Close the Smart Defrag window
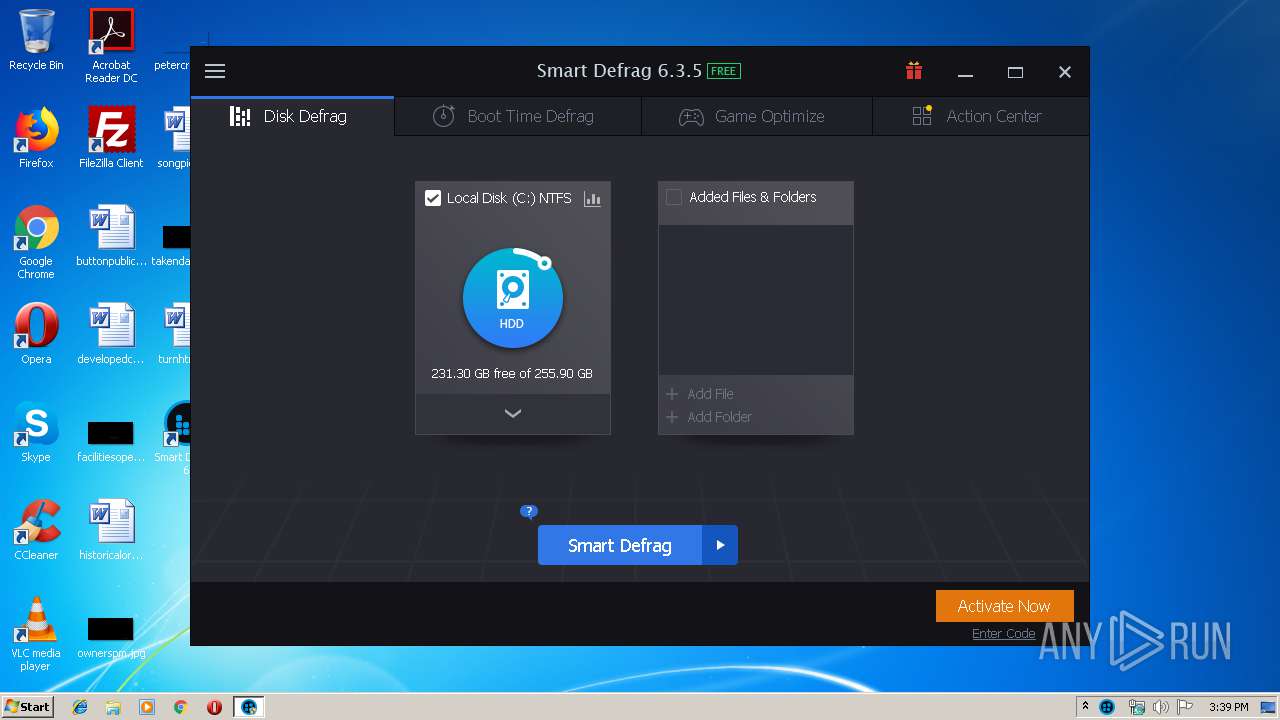Screen dimensions: 1280x720 [1065, 72]
